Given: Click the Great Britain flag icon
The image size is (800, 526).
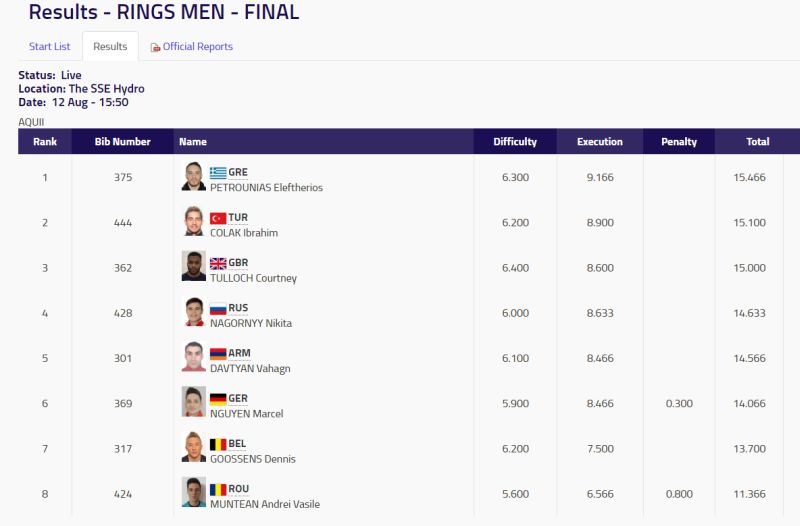Looking at the screenshot, I should click(218, 263).
